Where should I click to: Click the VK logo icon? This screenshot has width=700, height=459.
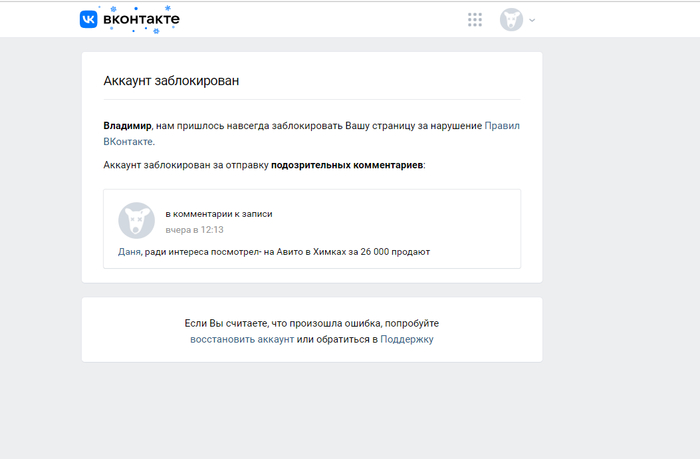[88, 19]
